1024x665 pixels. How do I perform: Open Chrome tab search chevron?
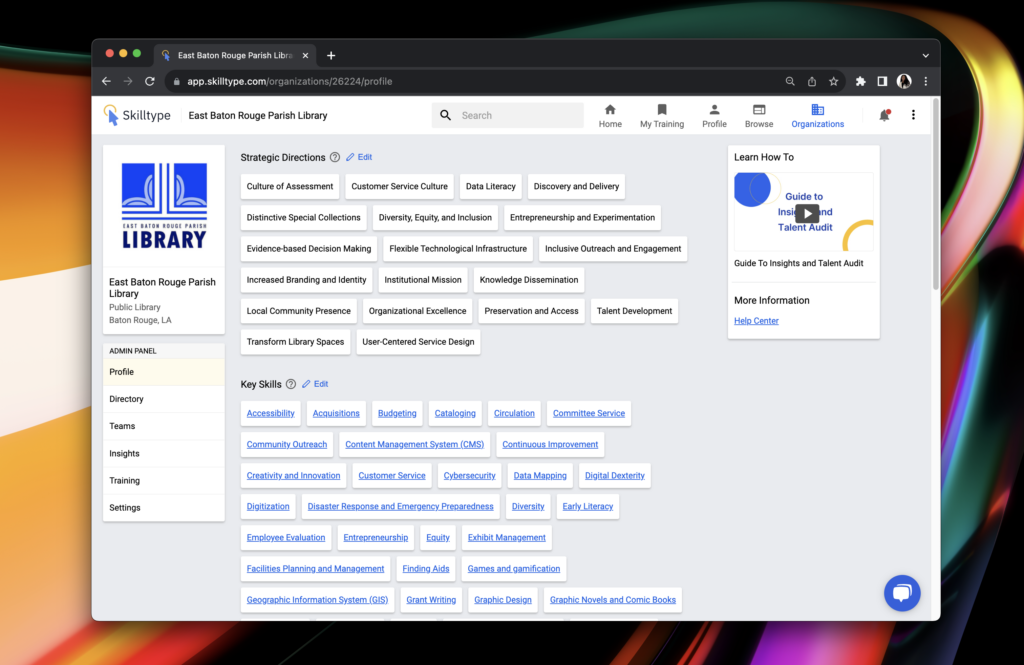click(x=925, y=56)
